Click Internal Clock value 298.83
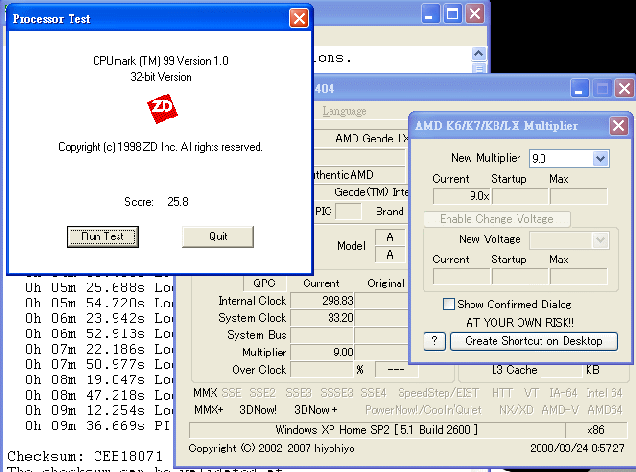Viewport: 636px width, 472px height. tap(322, 300)
